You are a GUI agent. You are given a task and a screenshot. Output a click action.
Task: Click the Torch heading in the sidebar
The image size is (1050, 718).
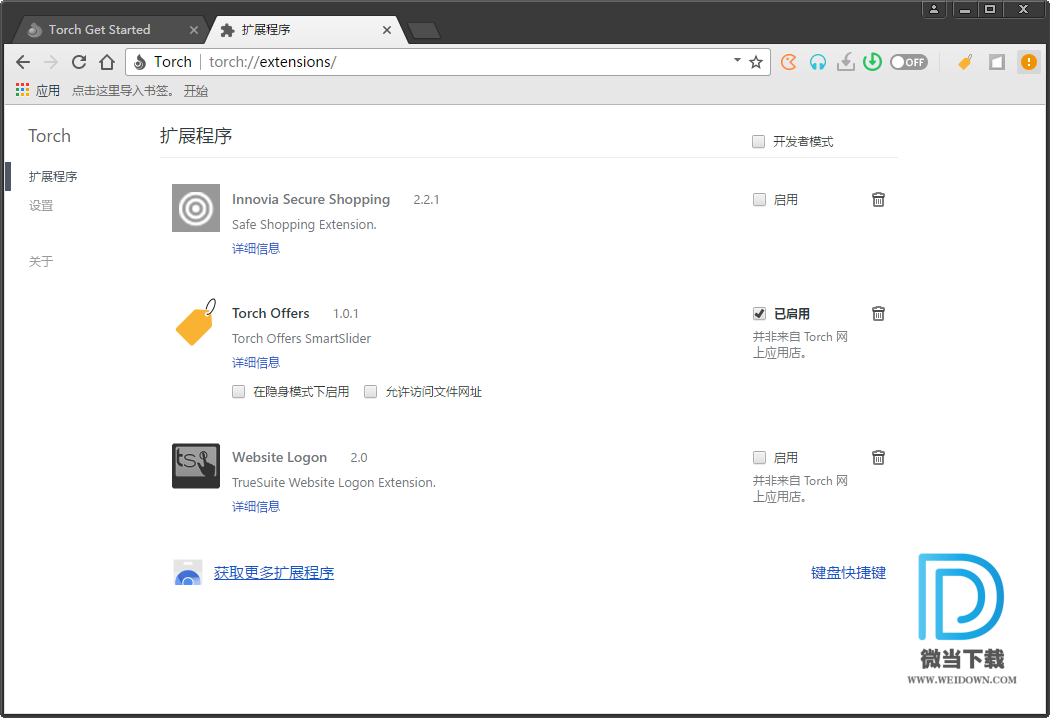[x=50, y=136]
